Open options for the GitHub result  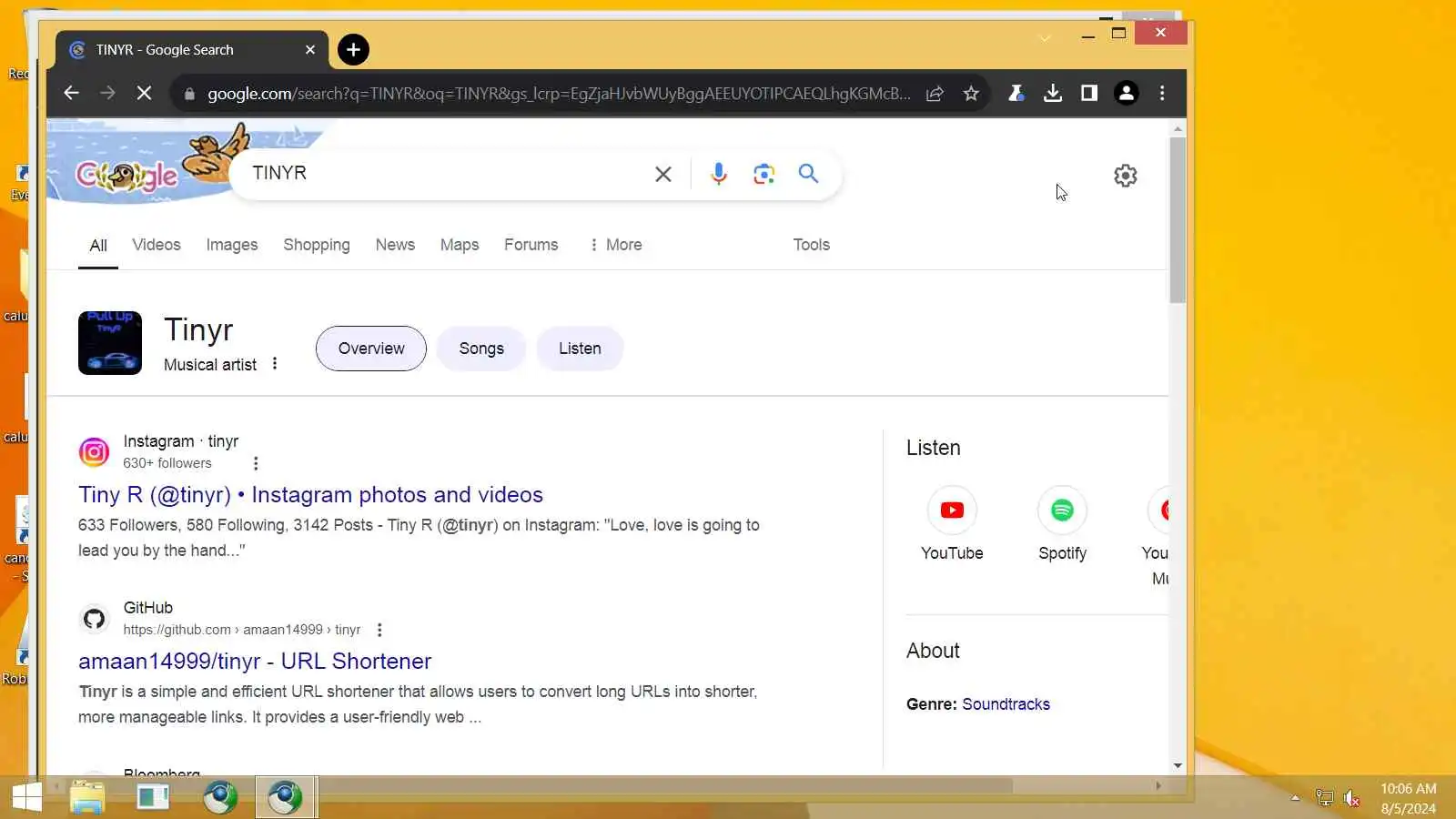[379, 630]
